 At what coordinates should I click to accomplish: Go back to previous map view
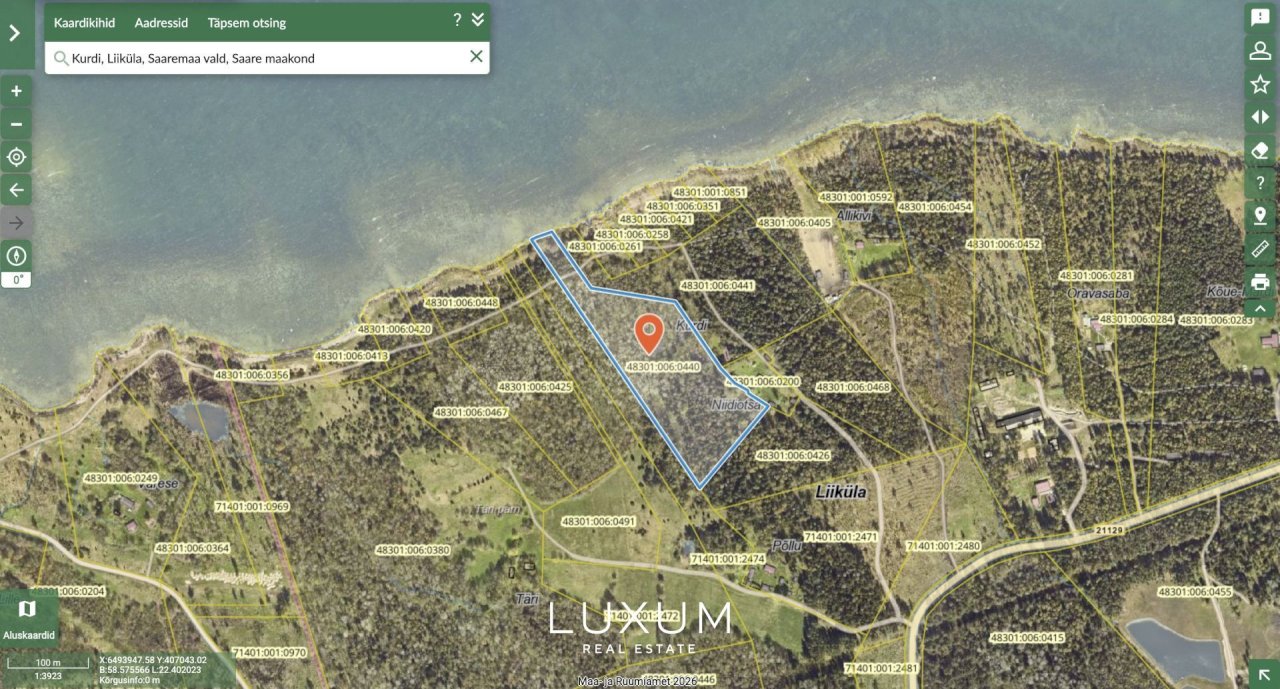(16, 190)
